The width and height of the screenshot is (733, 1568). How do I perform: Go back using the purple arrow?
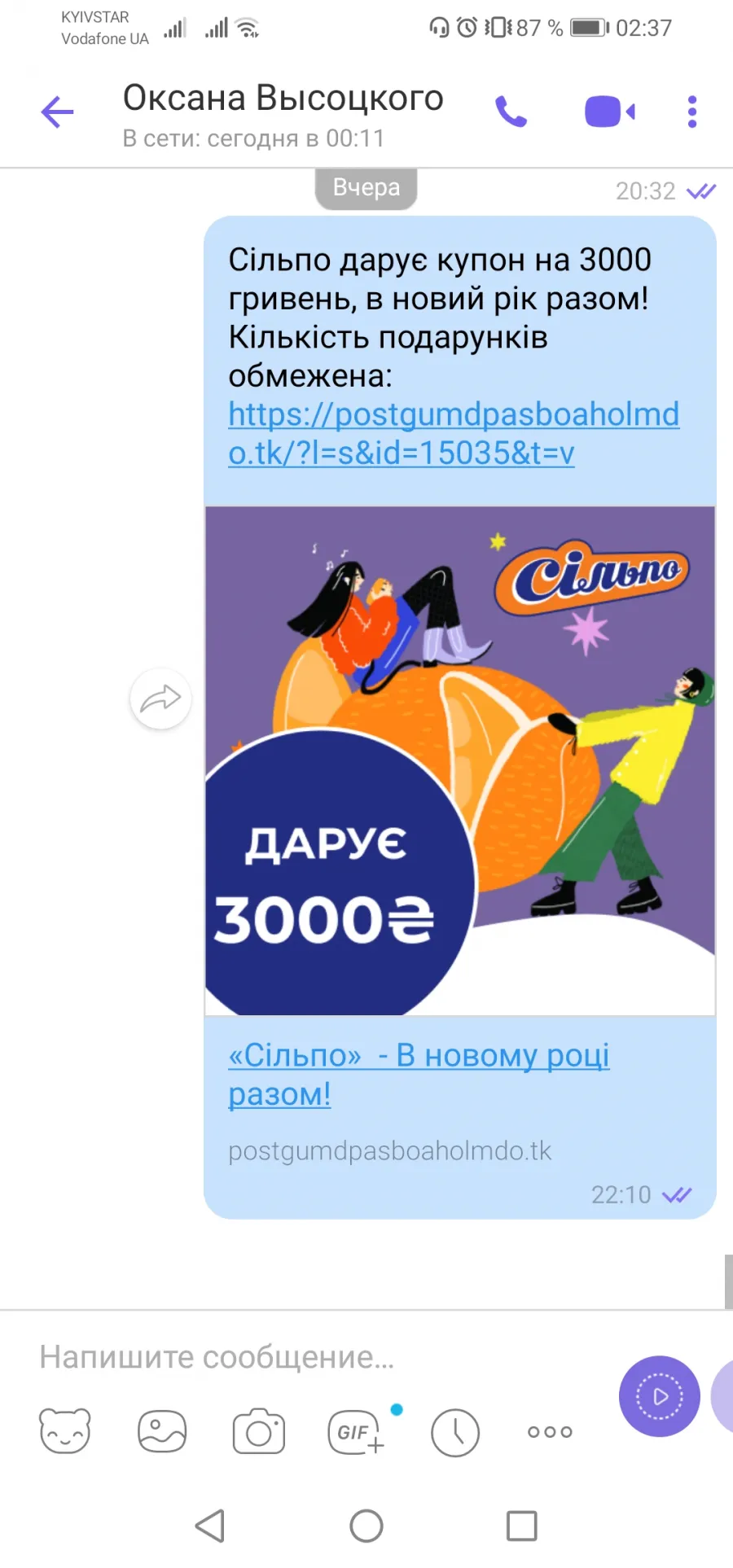(x=57, y=112)
